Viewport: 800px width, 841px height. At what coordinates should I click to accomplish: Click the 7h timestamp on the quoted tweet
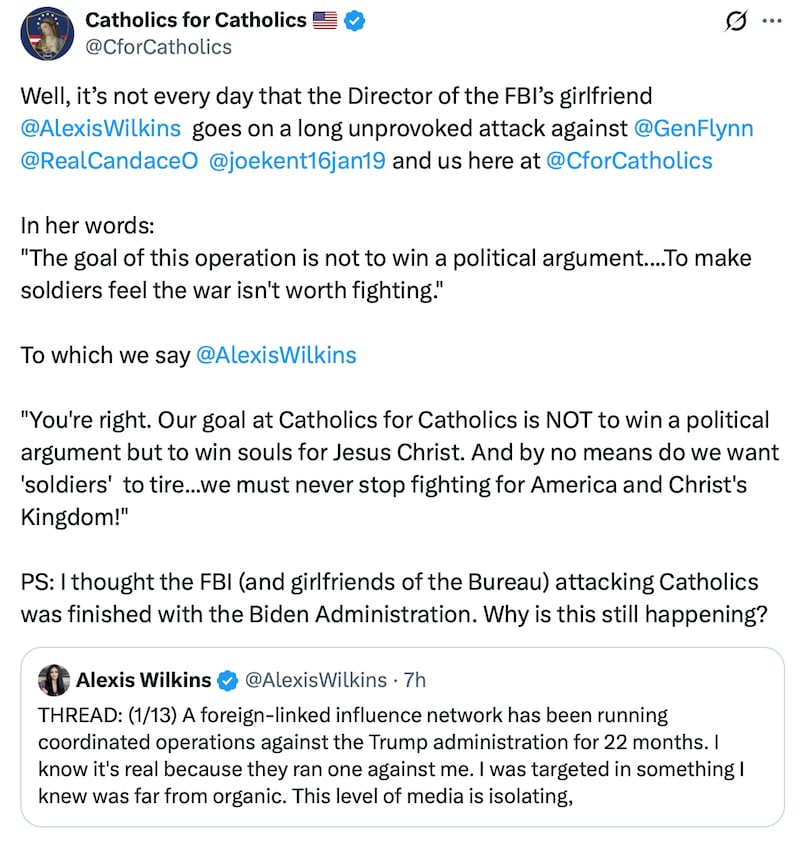pyautogui.click(x=412, y=680)
